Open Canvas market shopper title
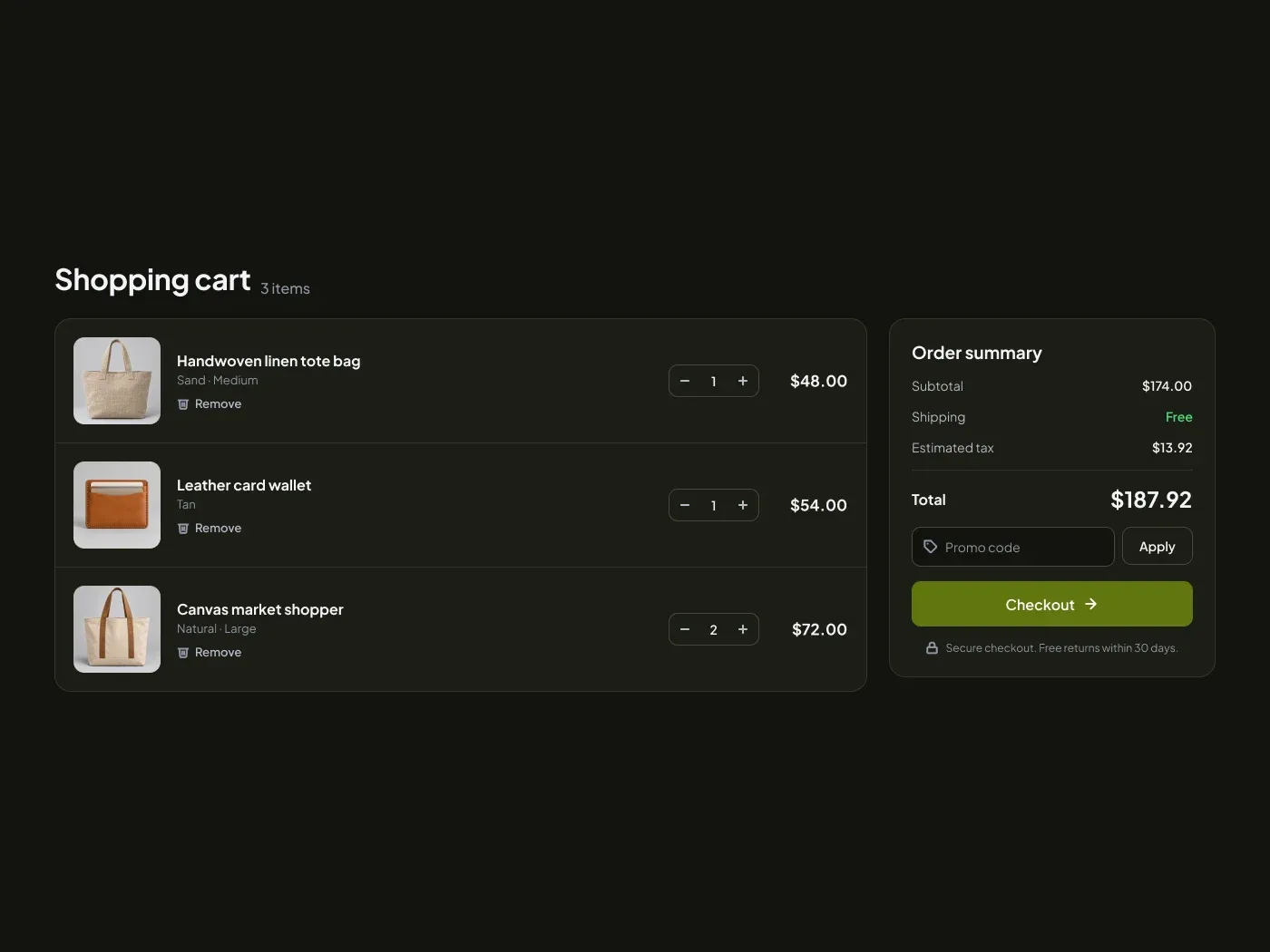 (x=260, y=609)
